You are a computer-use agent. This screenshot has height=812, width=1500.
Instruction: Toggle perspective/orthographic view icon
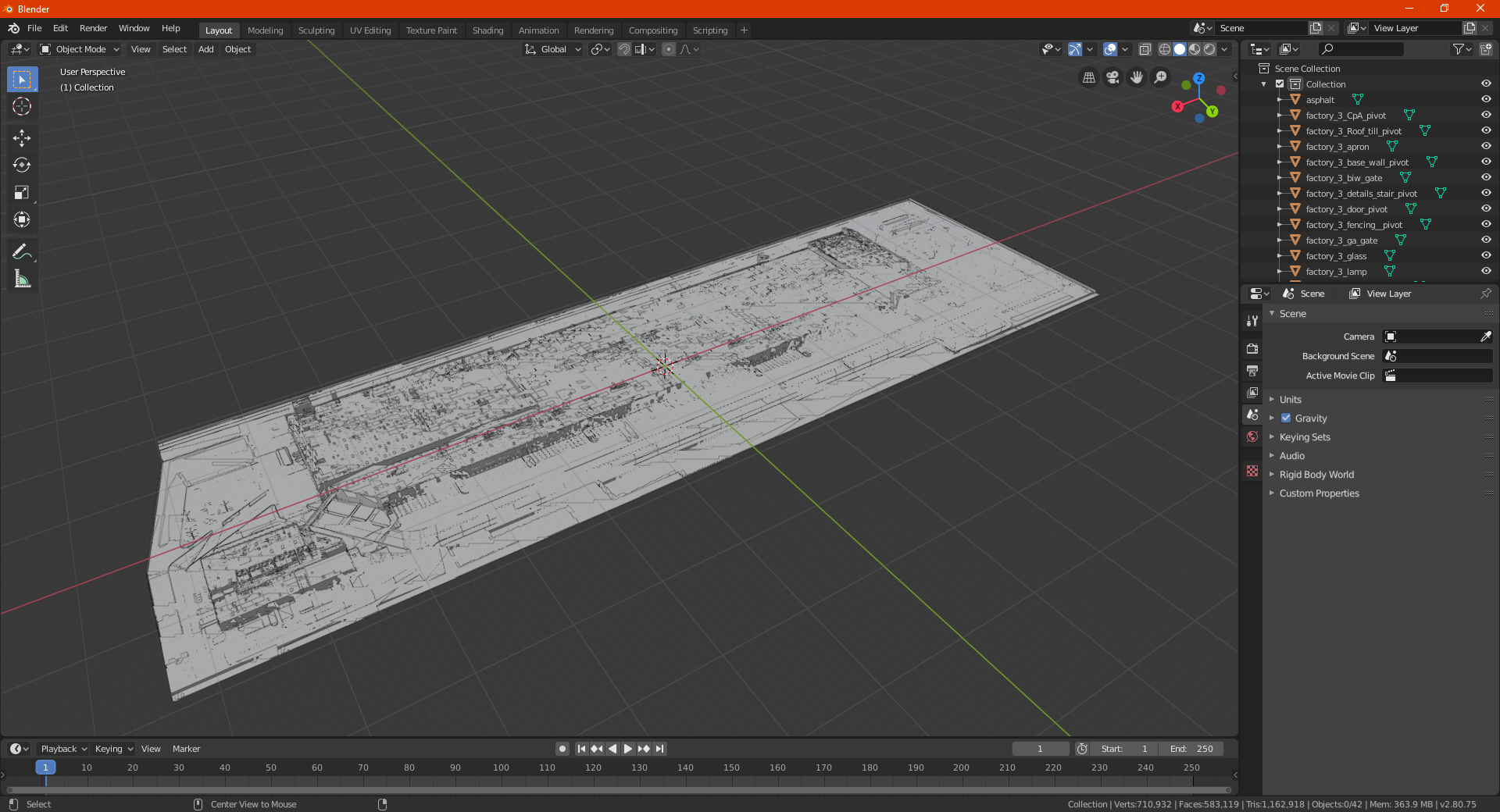pos(1088,77)
